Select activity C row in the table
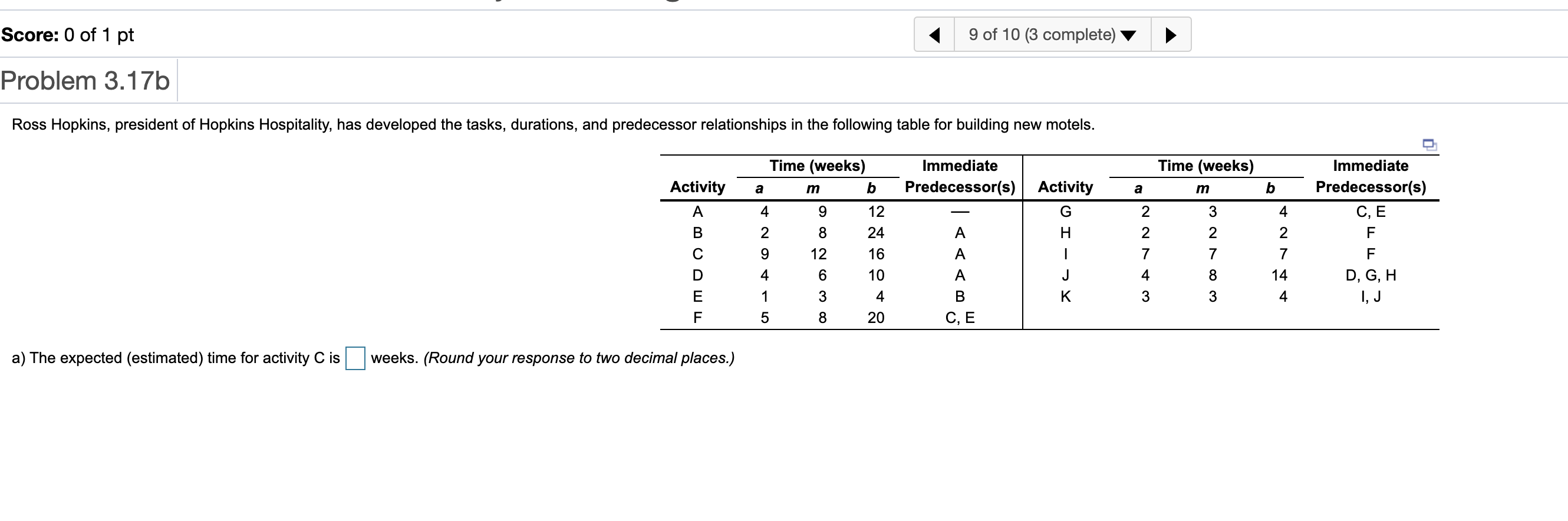Image resolution: width=1568 pixels, height=521 pixels. (697, 254)
